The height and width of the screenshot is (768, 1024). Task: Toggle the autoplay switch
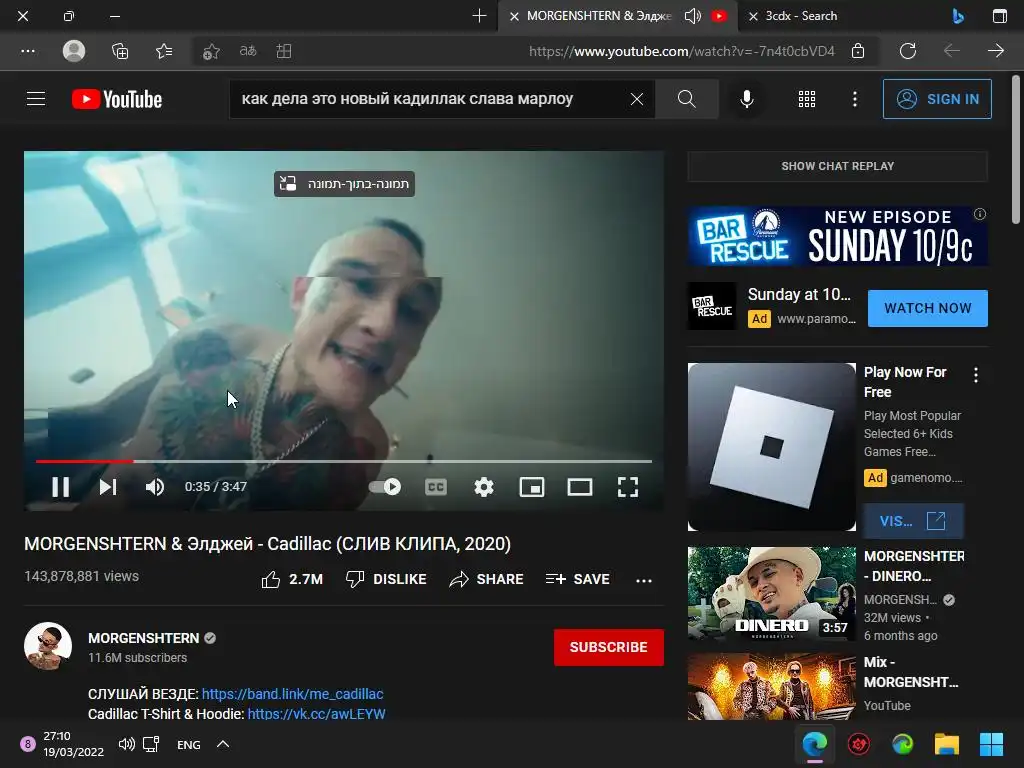tap(385, 487)
